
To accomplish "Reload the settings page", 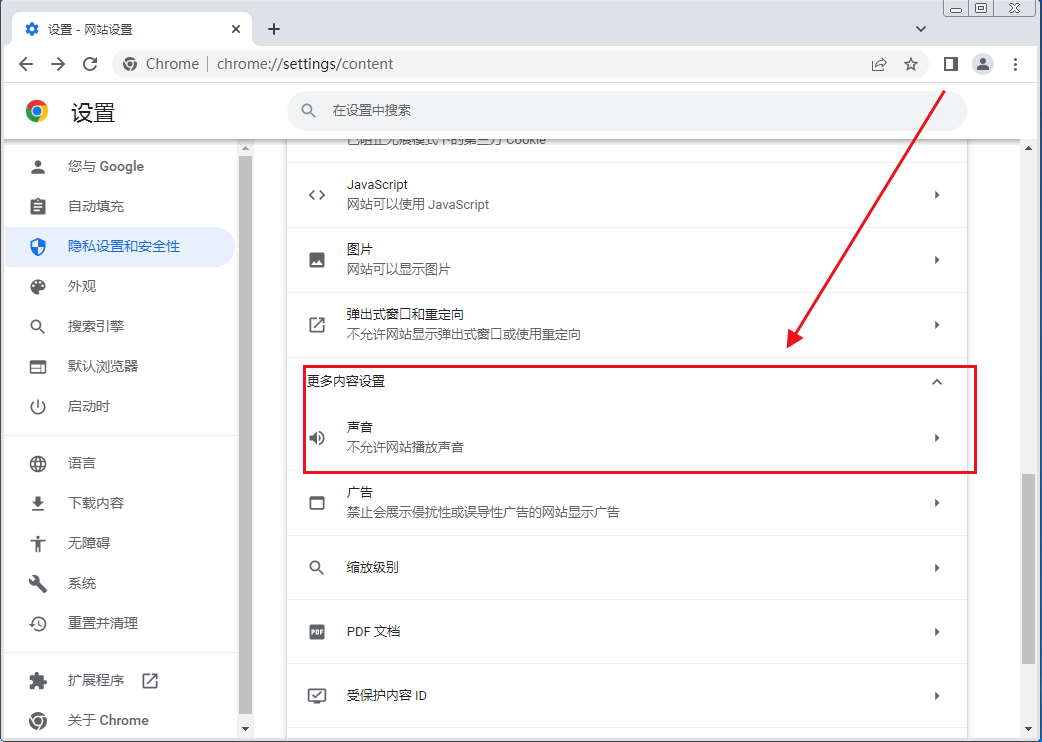I will pyautogui.click(x=90, y=64).
